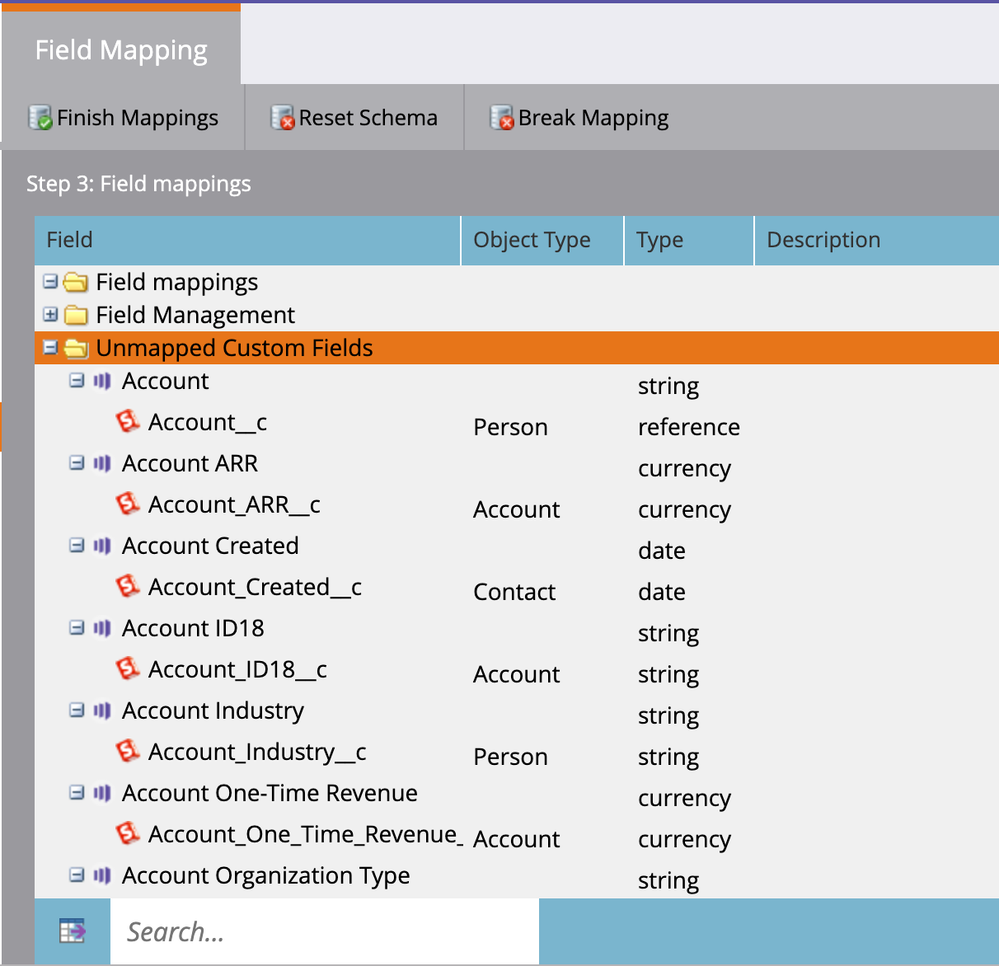
Task: Collapse the Account Industry field node
Action: pyautogui.click(x=77, y=710)
